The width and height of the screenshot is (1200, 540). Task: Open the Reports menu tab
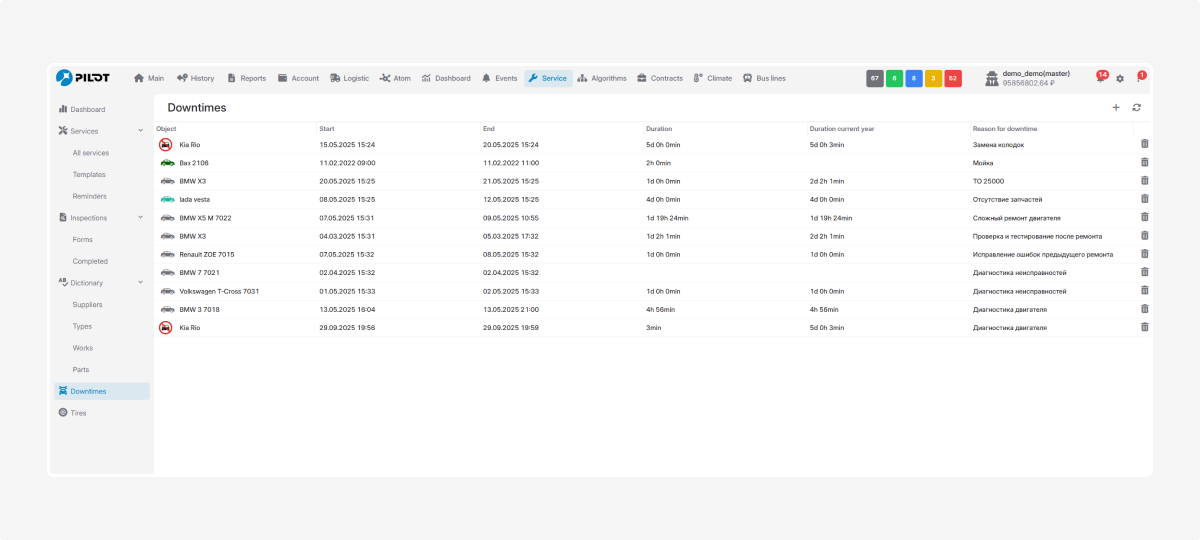[x=246, y=78]
